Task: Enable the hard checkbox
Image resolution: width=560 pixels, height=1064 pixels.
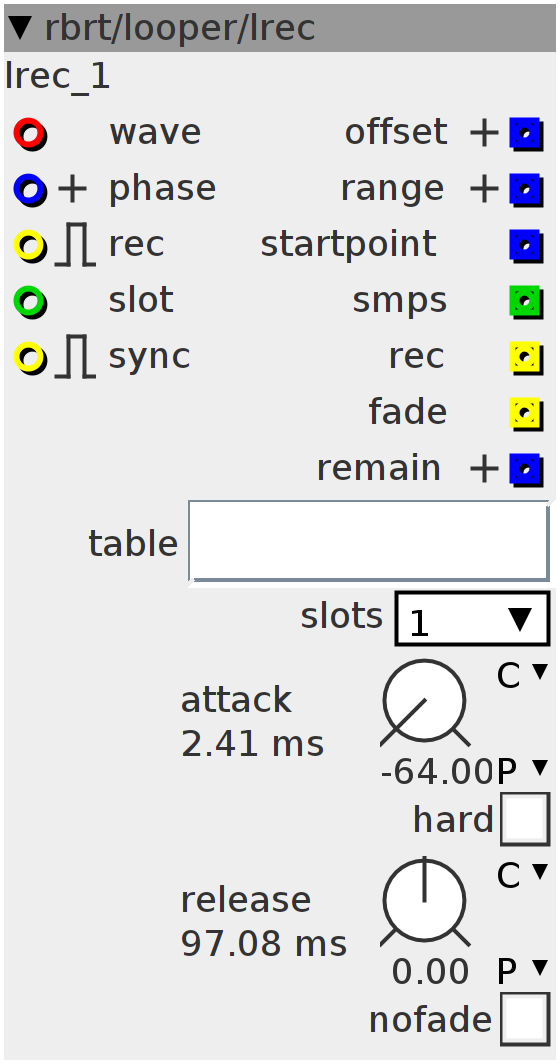Action: point(525,819)
